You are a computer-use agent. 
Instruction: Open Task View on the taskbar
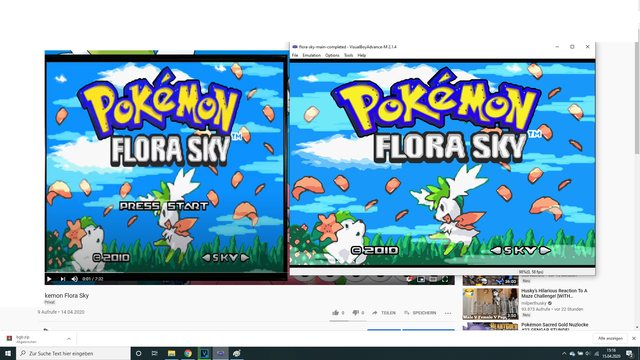tap(155, 353)
